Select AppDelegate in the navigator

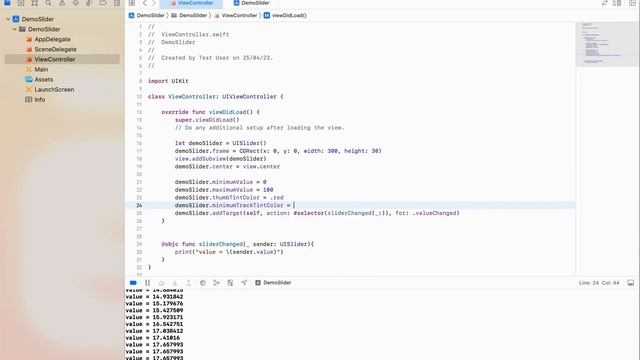[x=52, y=39]
